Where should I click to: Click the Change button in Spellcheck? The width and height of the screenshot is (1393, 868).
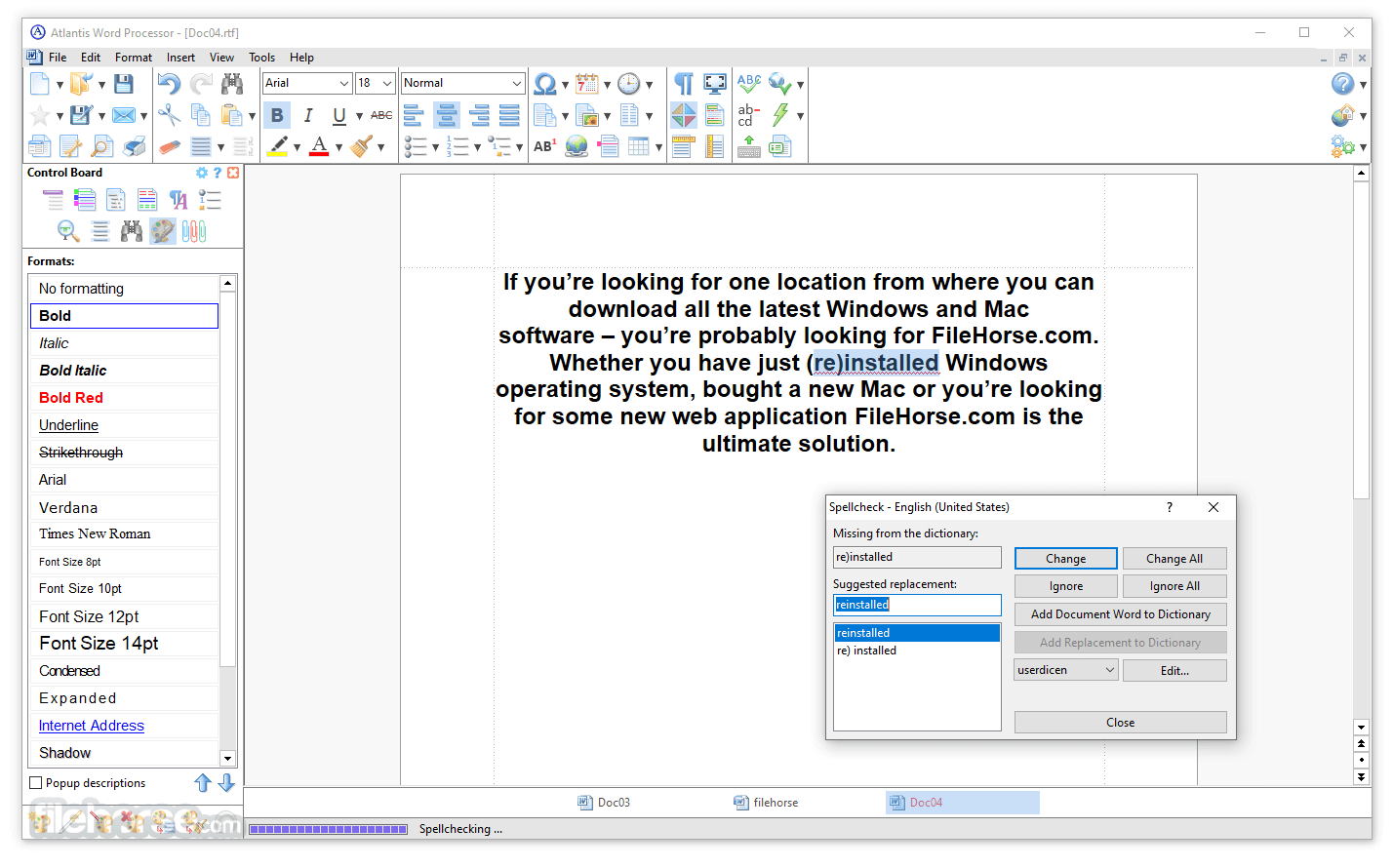1066,559
